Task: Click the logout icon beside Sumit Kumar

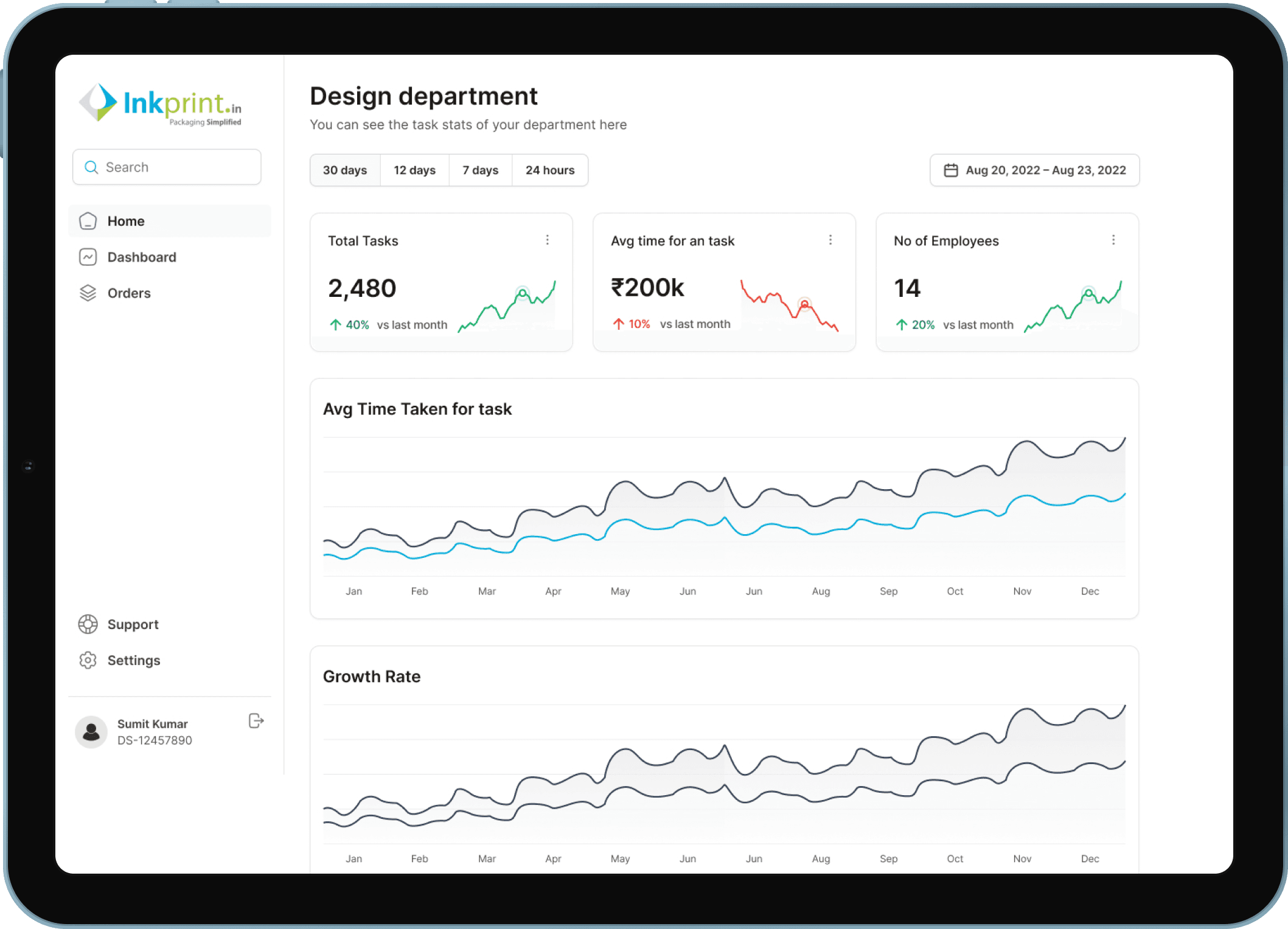Action: coord(256,721)
